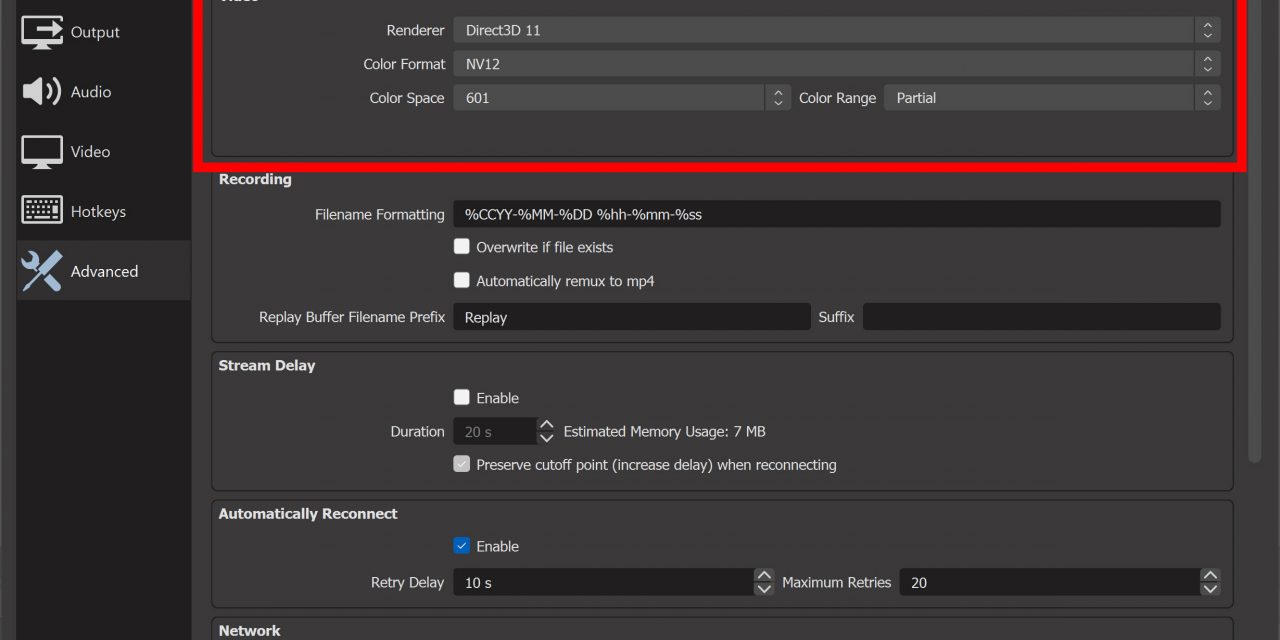Viewport: 1280px width, 640px height.
Task: Click the Audio speaker icon
Action: click(41, 92)
